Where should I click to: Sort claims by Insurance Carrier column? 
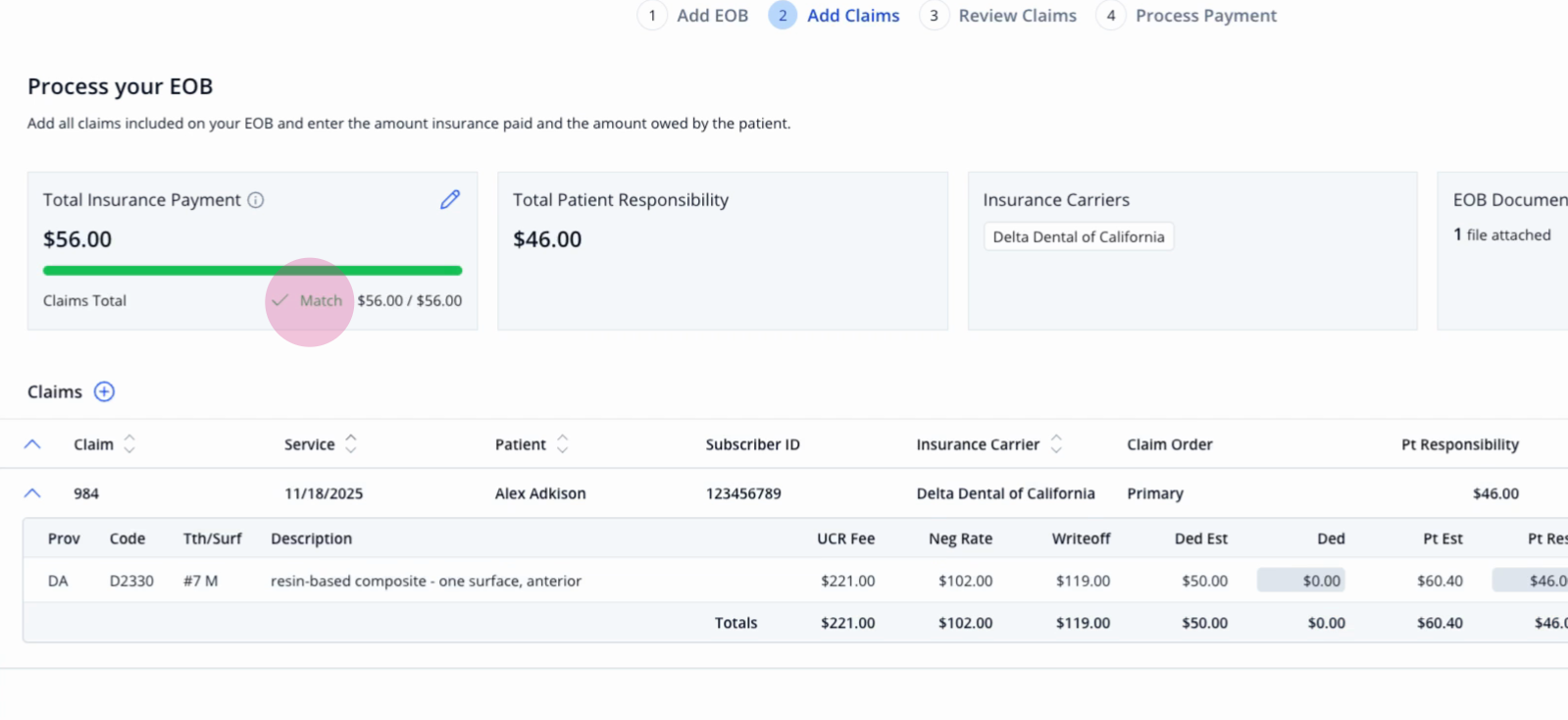pos(1056,444)
